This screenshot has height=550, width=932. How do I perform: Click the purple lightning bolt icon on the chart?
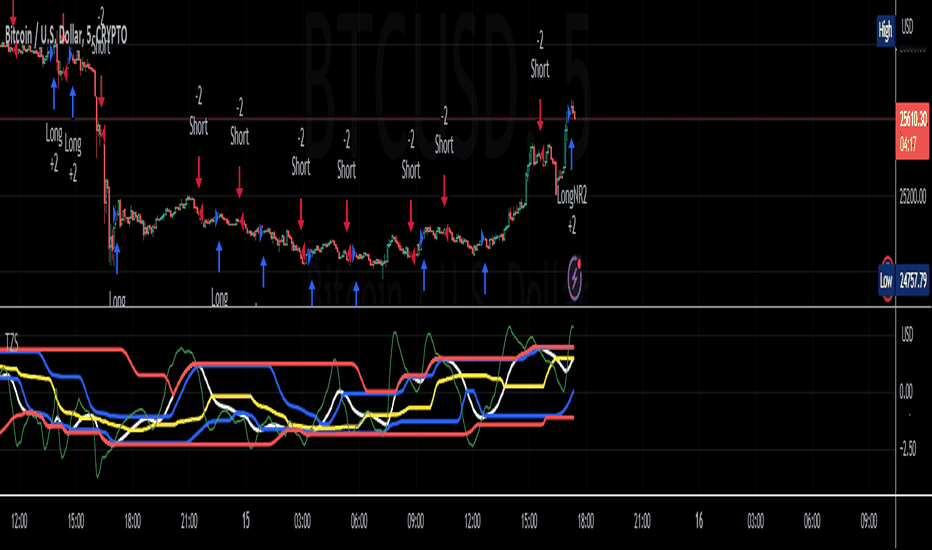pos(574,277)
